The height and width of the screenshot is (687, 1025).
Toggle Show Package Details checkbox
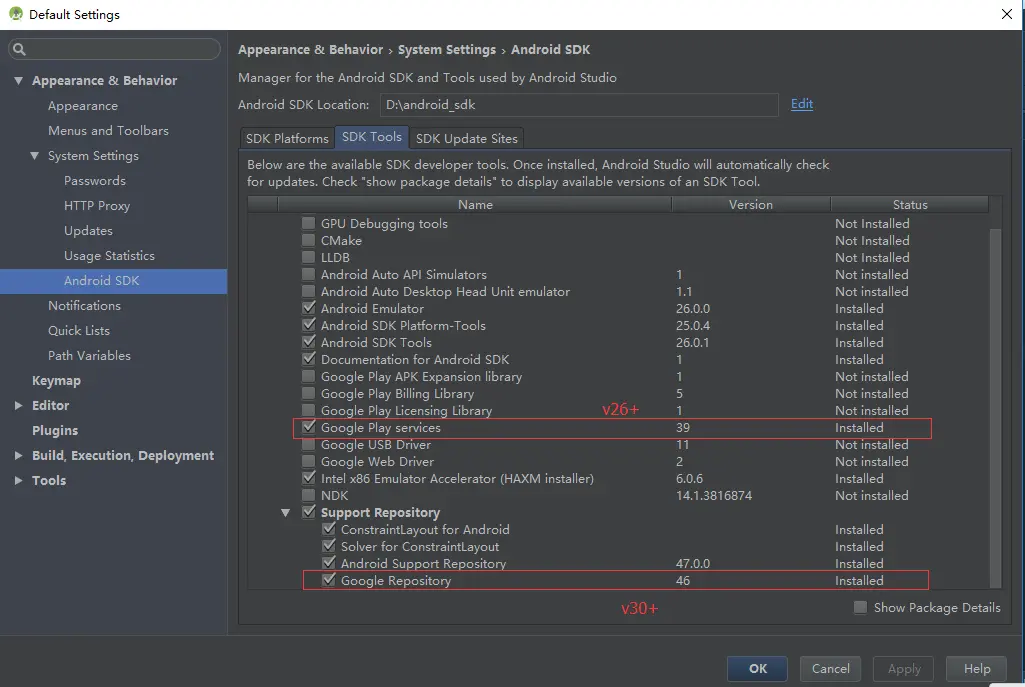click(x=860, y=608)
